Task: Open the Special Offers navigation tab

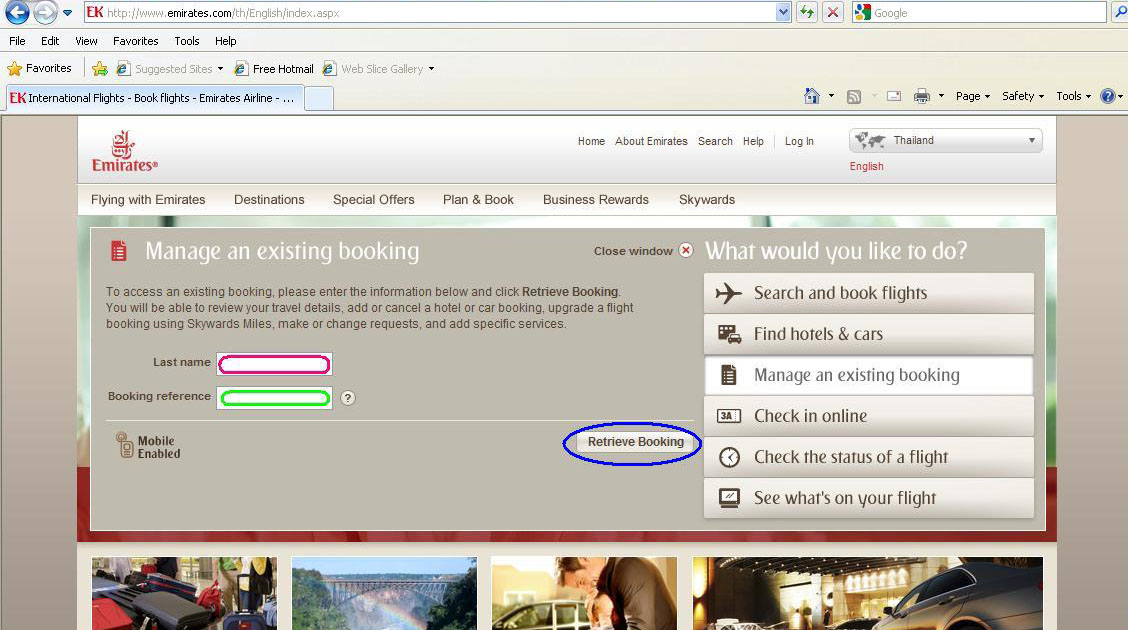Action: click(x=373, y=200)
